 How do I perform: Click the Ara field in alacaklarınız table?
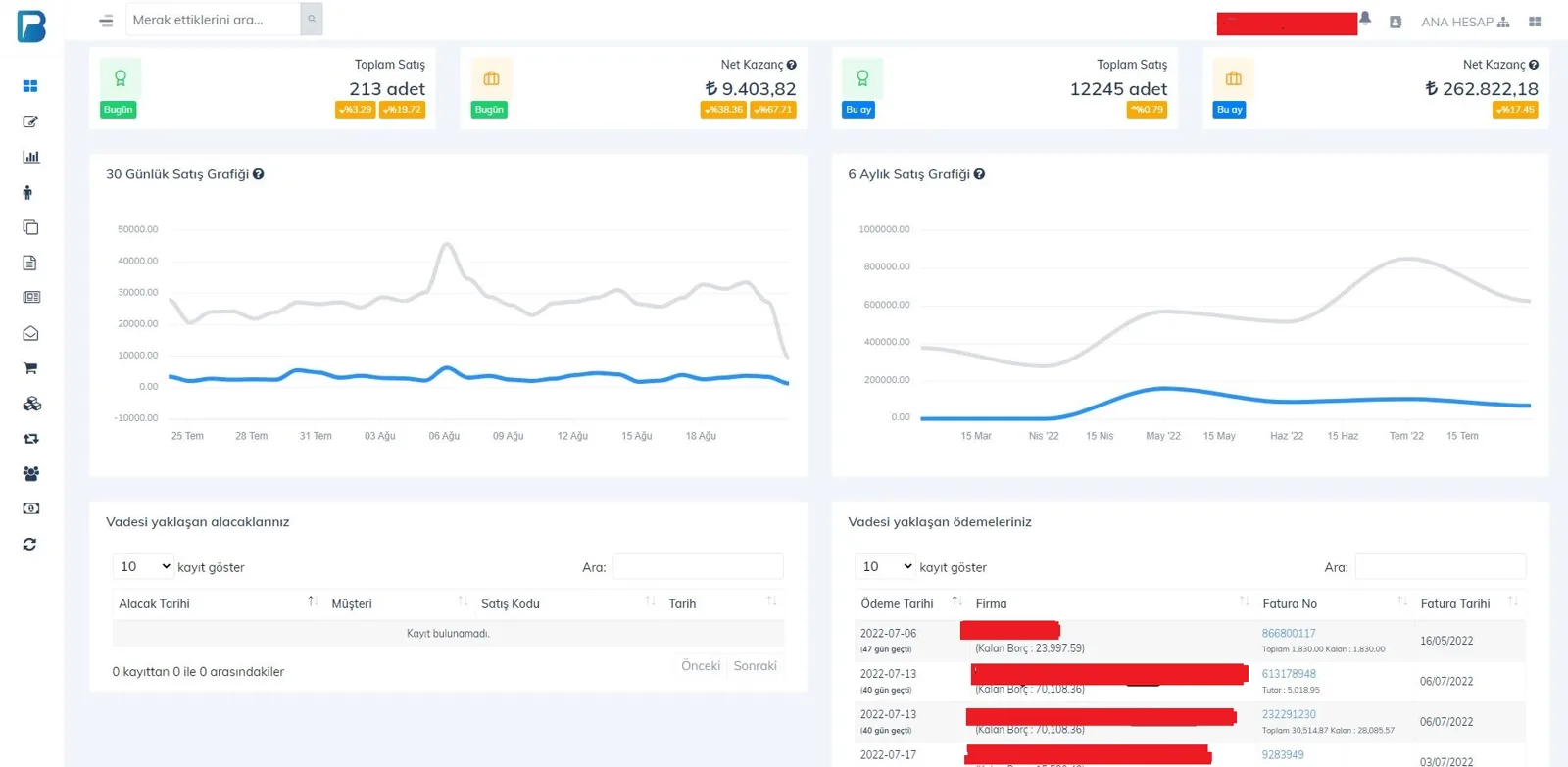pyautogui.click(x=699, y=566)
